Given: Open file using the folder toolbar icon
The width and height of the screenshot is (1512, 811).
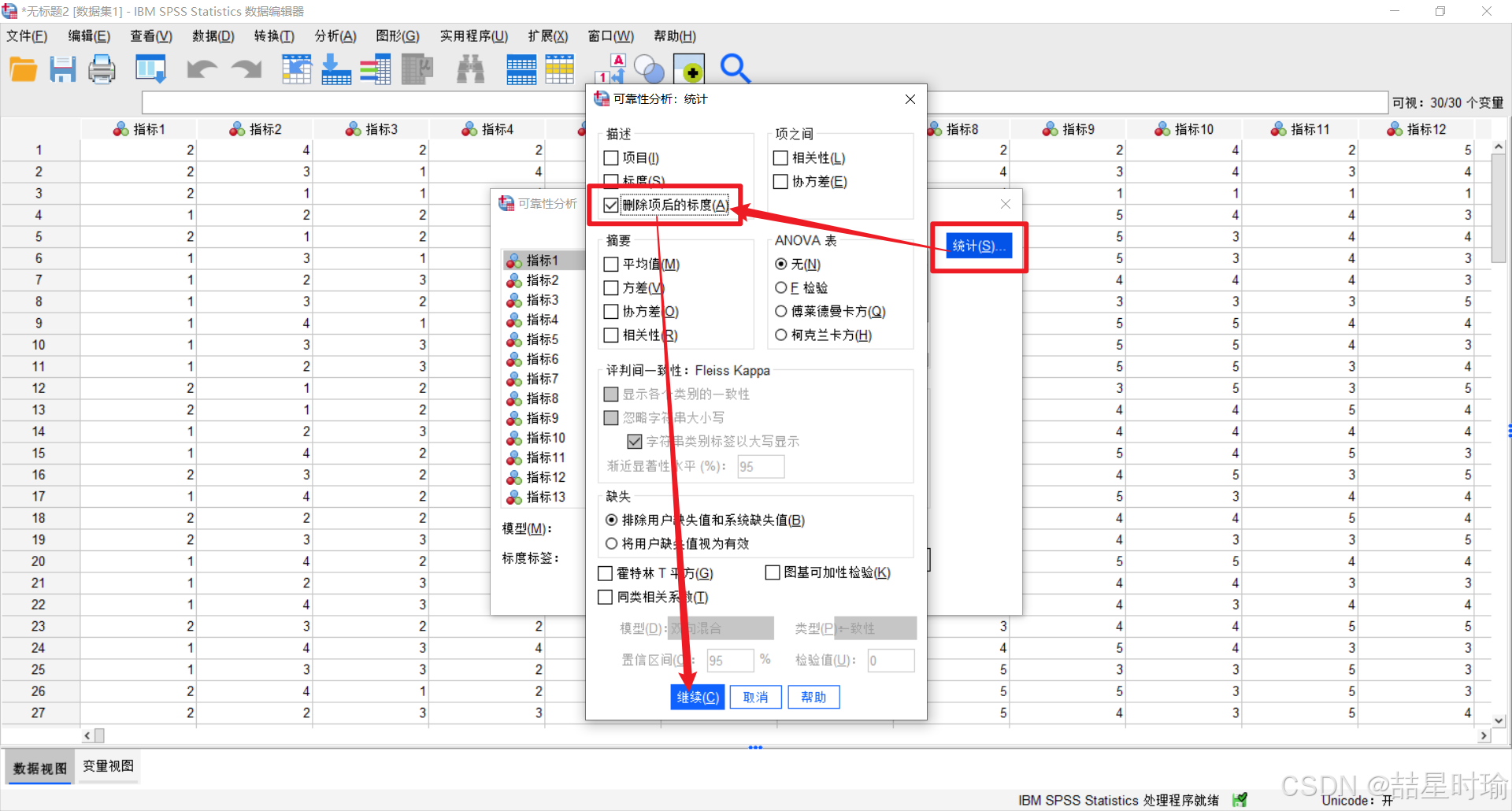Looking at the screenshot, I should 23,69.
